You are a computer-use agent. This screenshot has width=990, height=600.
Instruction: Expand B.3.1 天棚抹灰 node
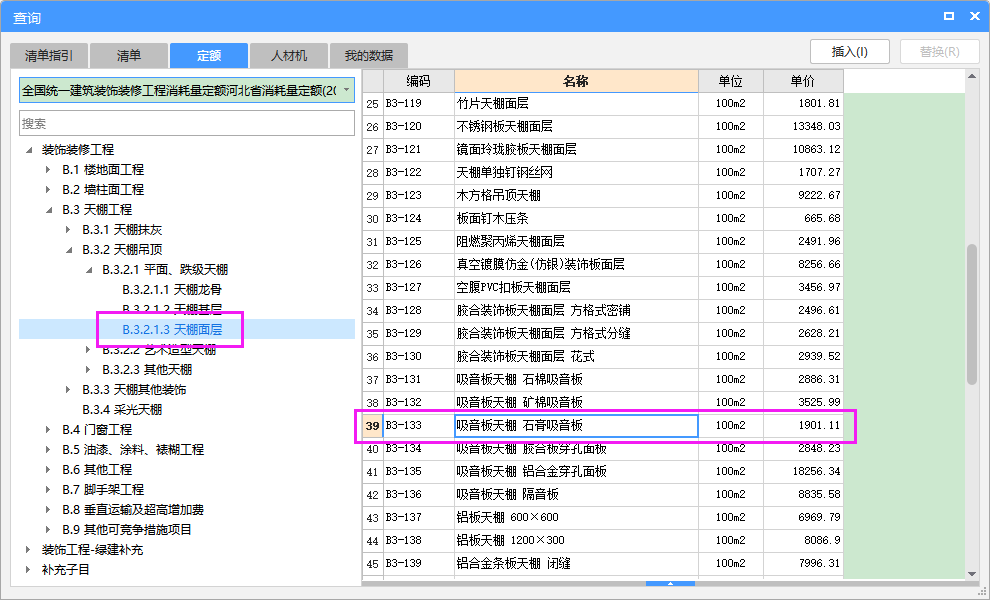68,230
